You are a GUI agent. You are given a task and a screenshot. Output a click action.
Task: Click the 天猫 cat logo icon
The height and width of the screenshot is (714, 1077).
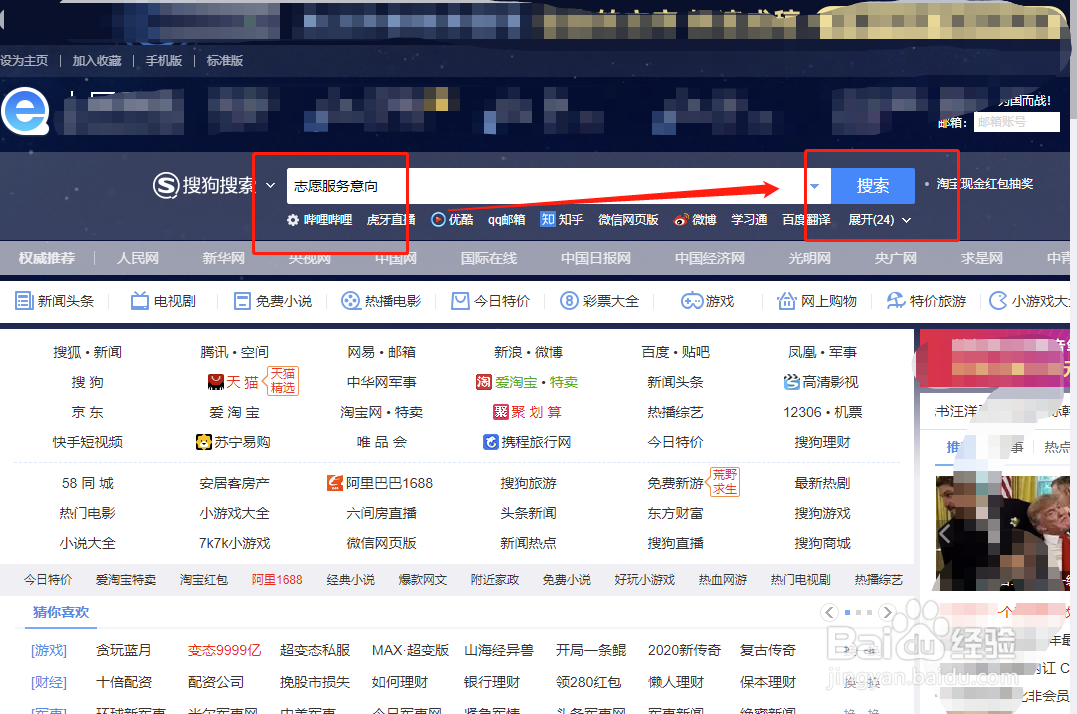point(216,382)
